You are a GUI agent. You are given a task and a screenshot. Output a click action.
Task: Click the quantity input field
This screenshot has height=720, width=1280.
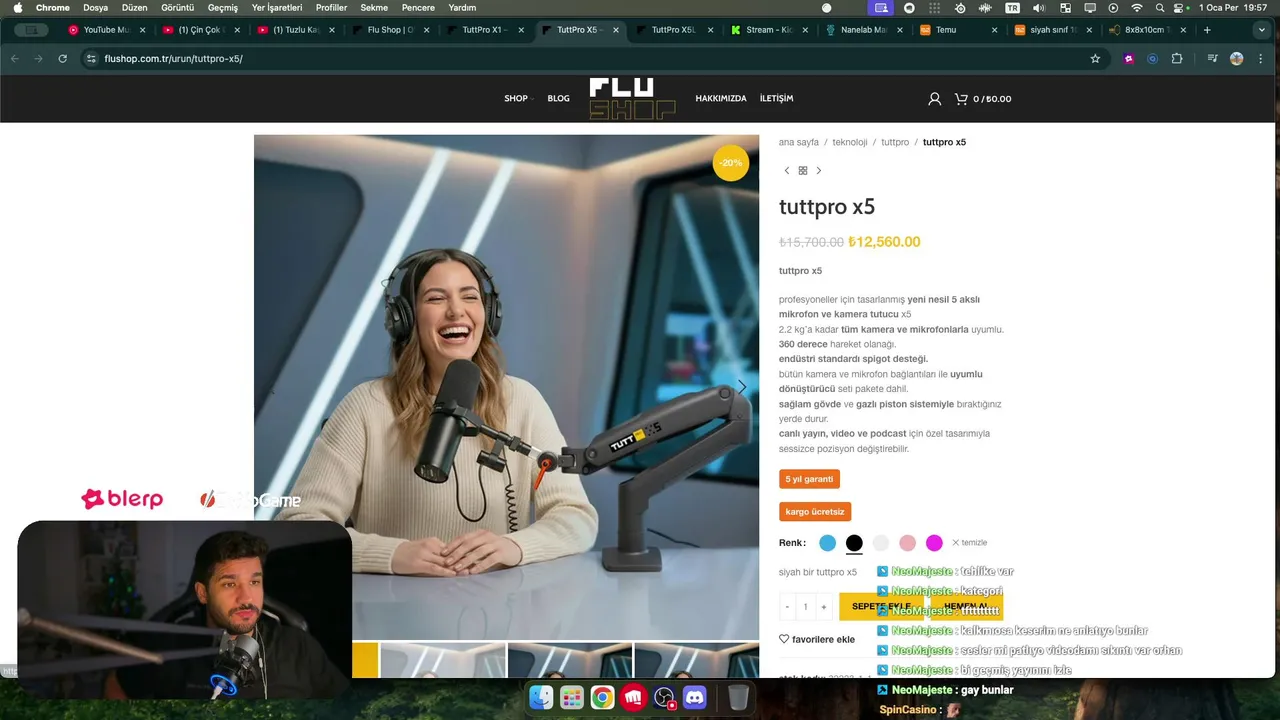(x=805, y=607)
